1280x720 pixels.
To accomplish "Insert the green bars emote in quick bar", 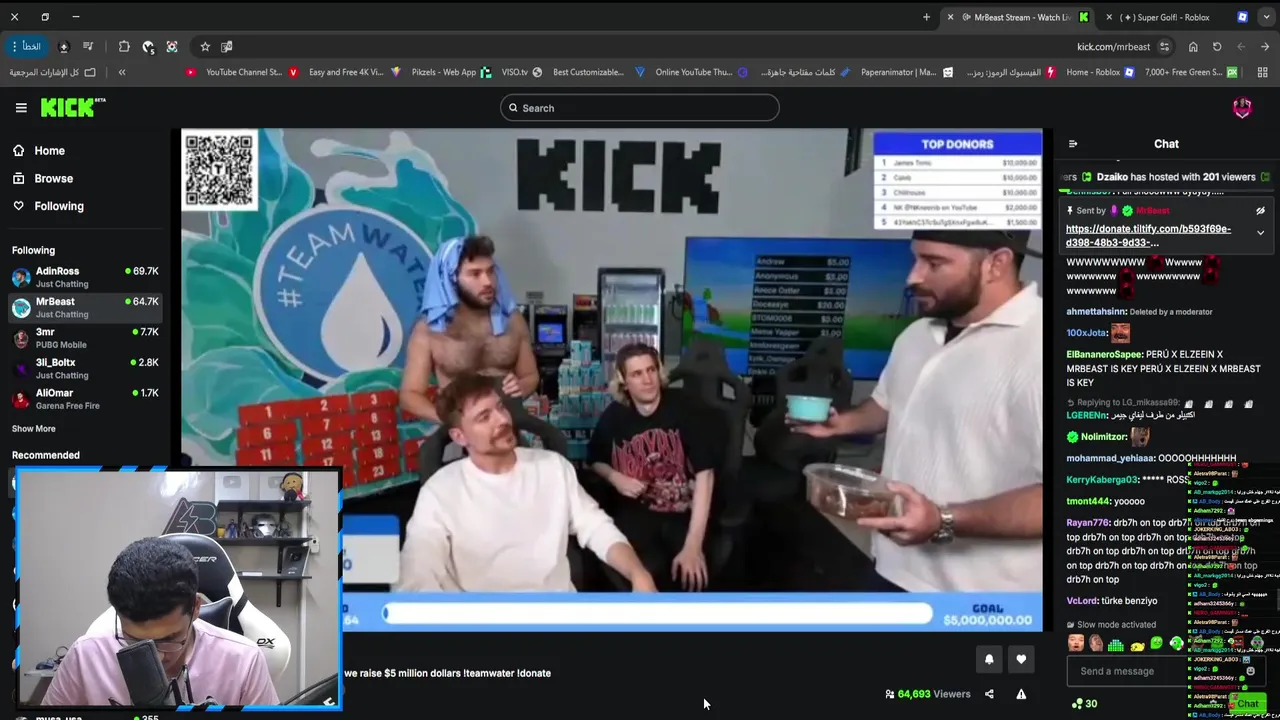I will pos(1116,645).
